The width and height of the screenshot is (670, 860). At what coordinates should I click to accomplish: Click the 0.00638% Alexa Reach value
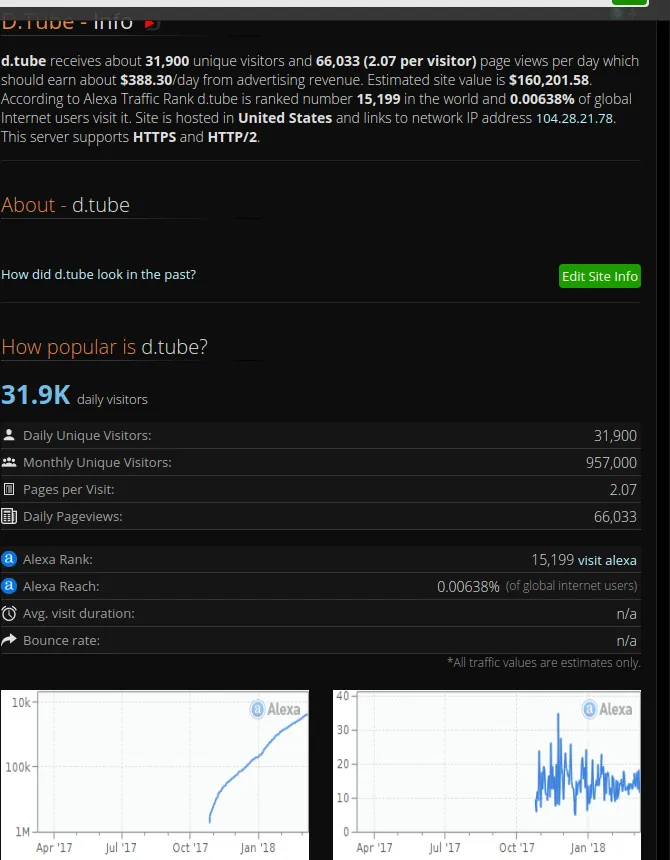[x=468, y=587]
